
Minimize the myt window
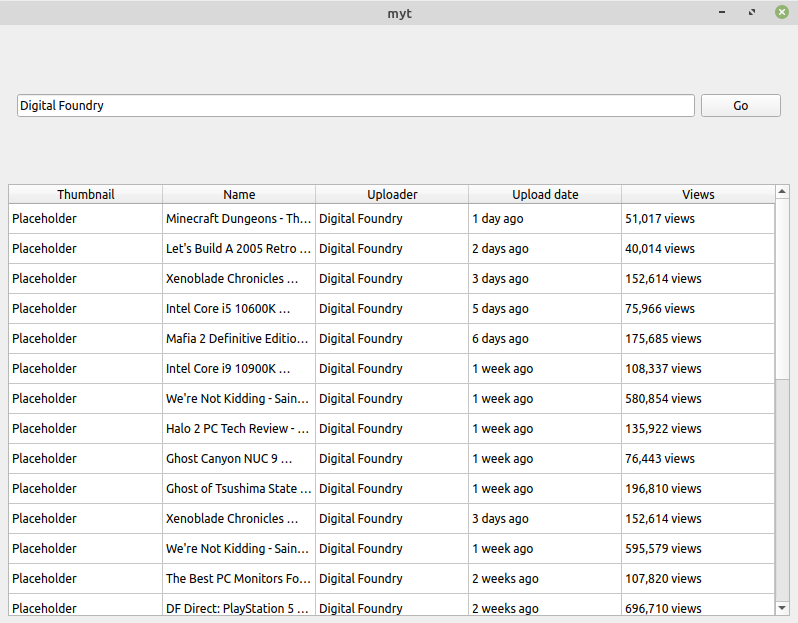tap(722, 12)
